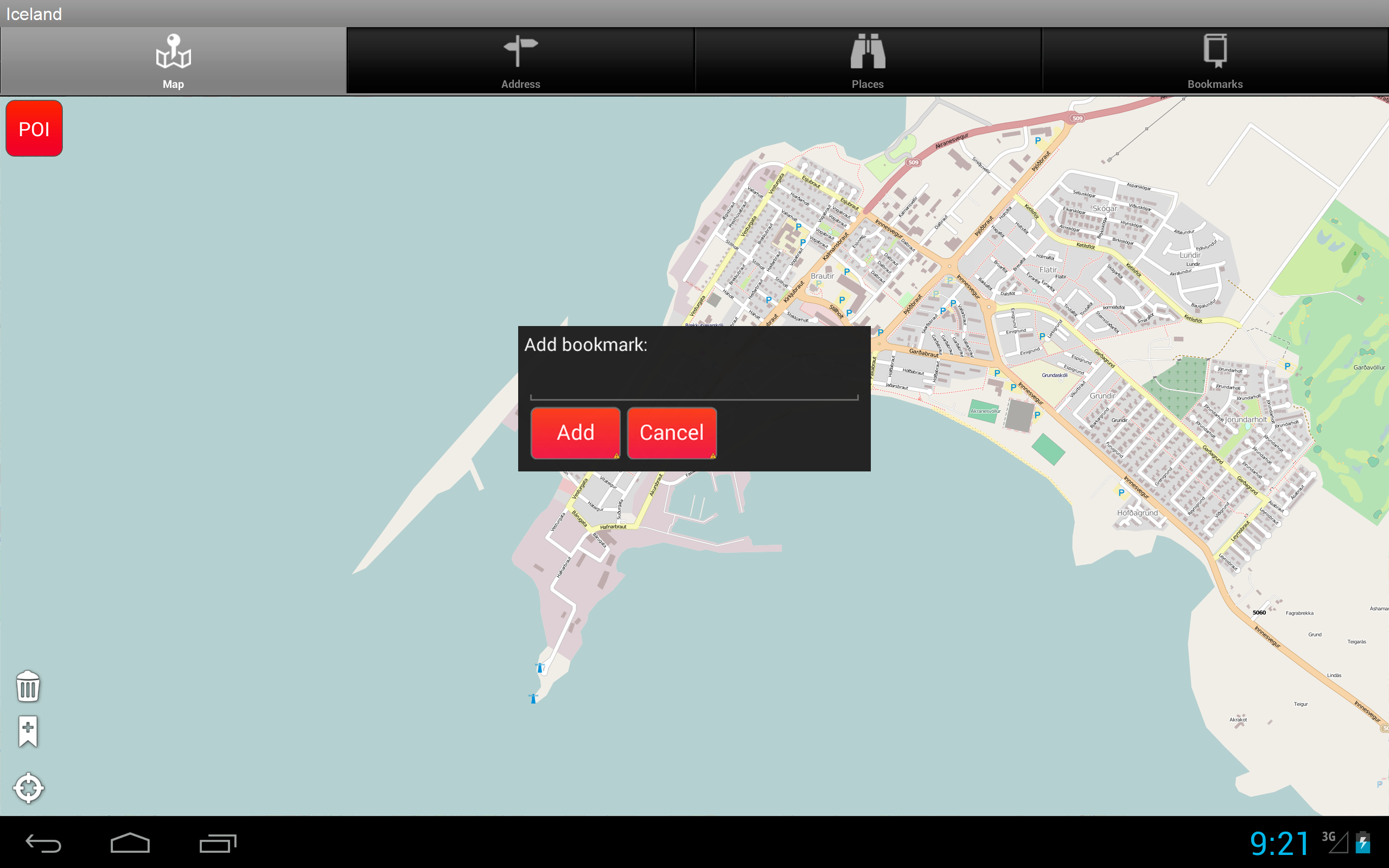1389x868 pixels.
Task: Open the Places tab
Action: [x=868, y=60]
